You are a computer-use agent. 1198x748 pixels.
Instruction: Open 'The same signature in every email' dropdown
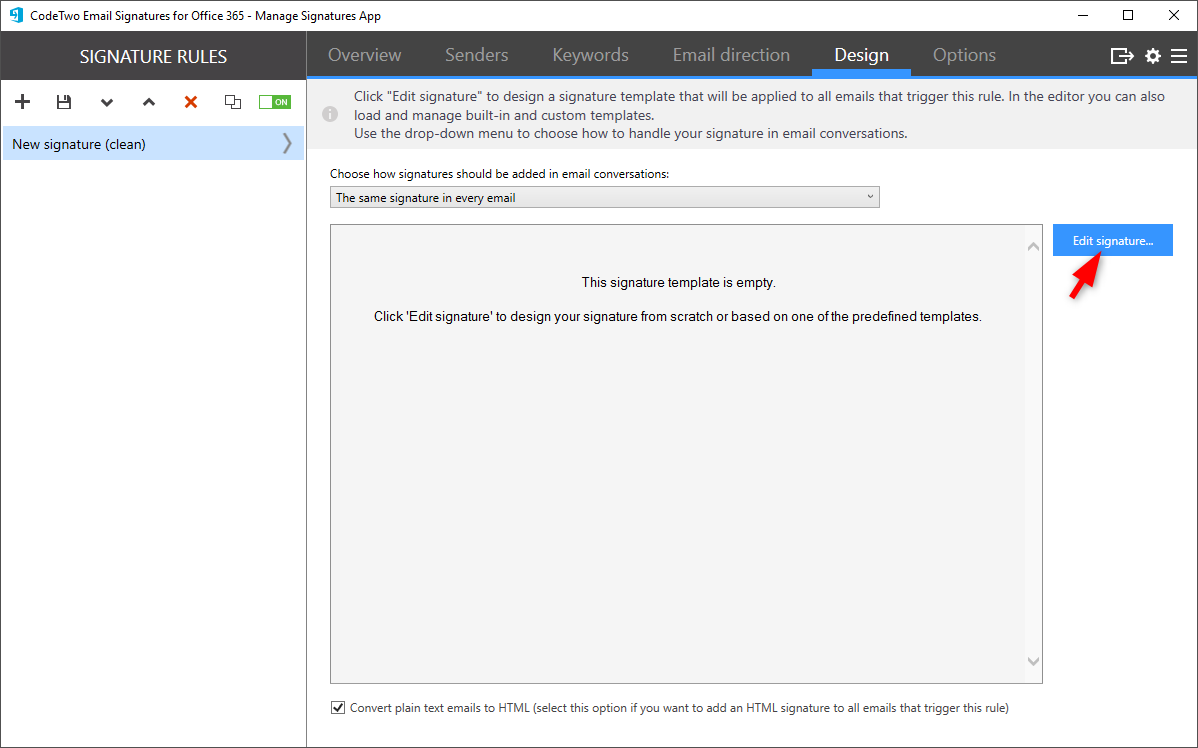(604, 197)
